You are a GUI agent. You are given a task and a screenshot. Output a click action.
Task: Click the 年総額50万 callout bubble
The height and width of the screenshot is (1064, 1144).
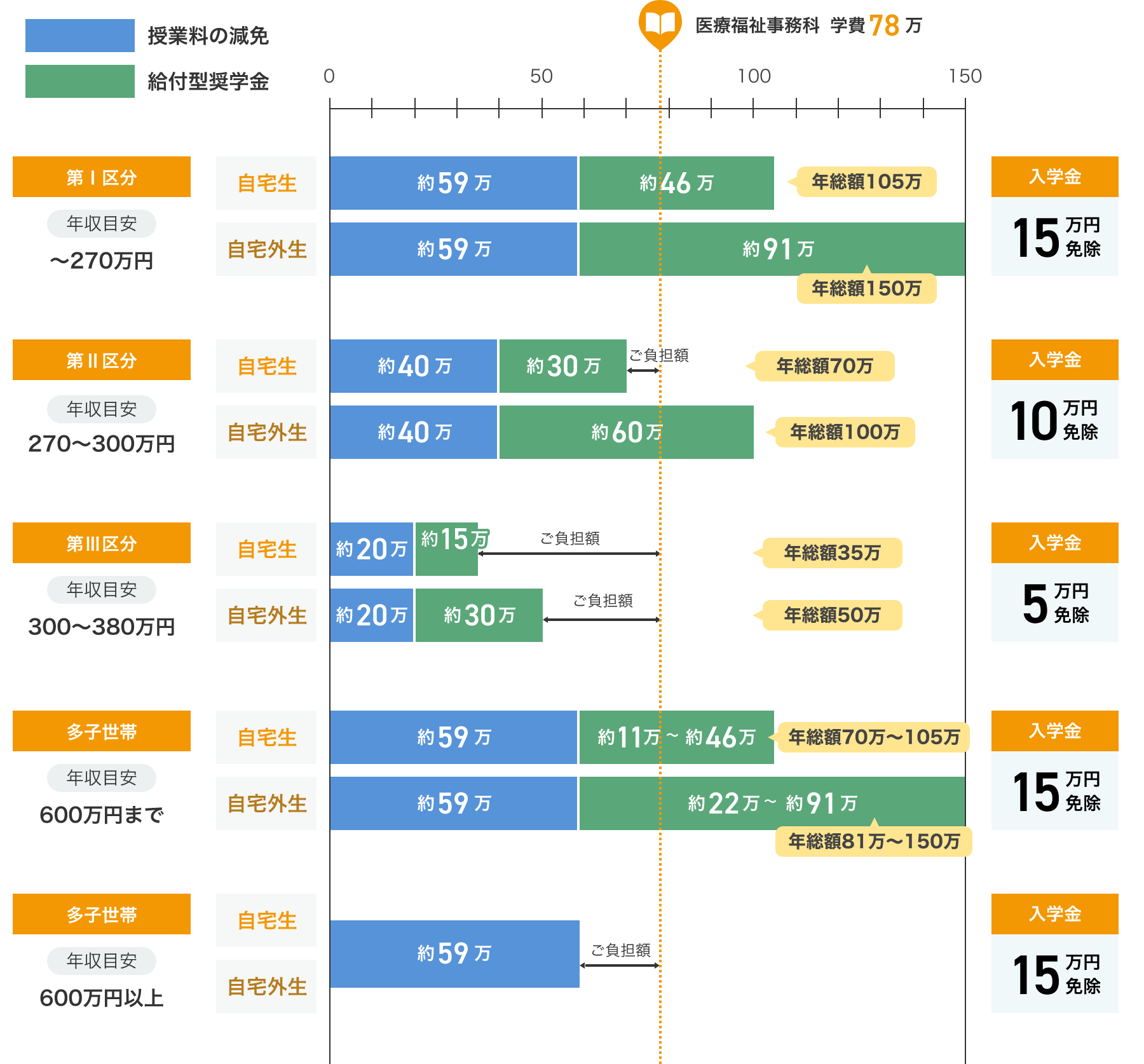[x=831, y=615]
